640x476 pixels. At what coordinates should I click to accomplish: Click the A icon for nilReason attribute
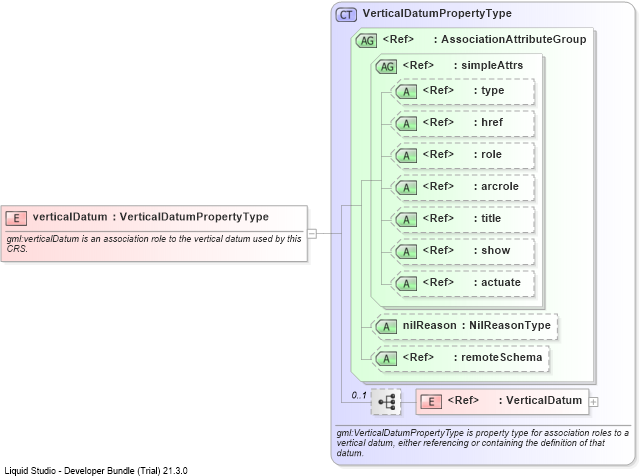[386, 327]
